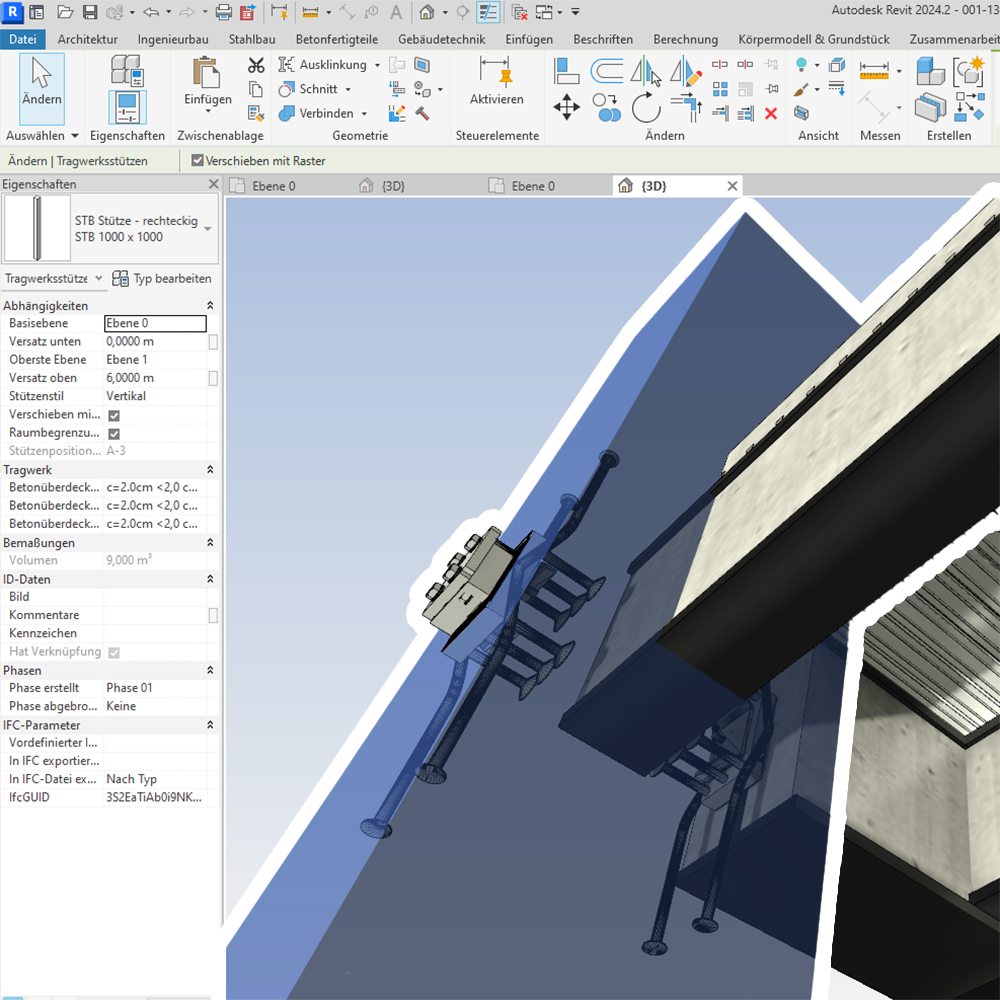This screenshot has height=1000, width=1000.
Task: Open the type selector dropdown 'STB Stütze - rechteckig'
Action: coord(208,228)
